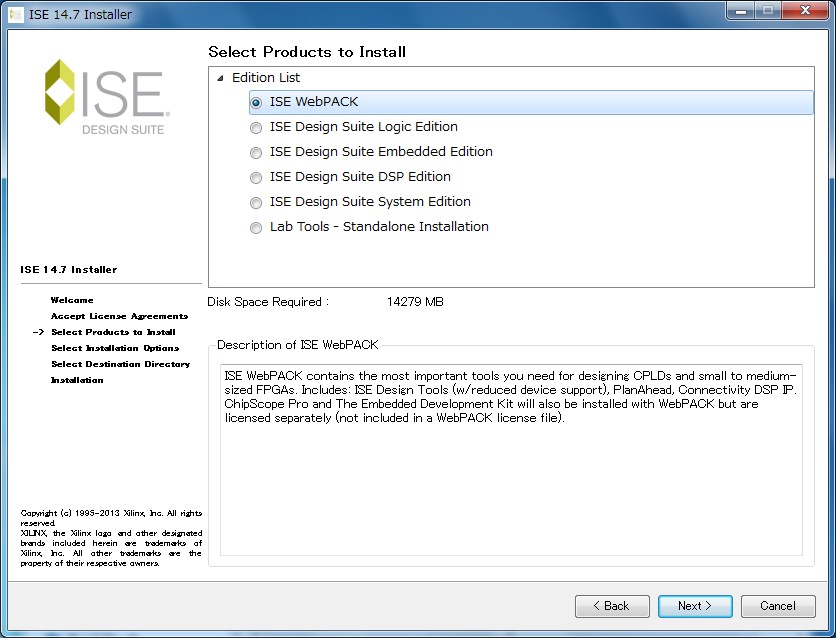Select ISE Design Suite System Edition radio

256,203
